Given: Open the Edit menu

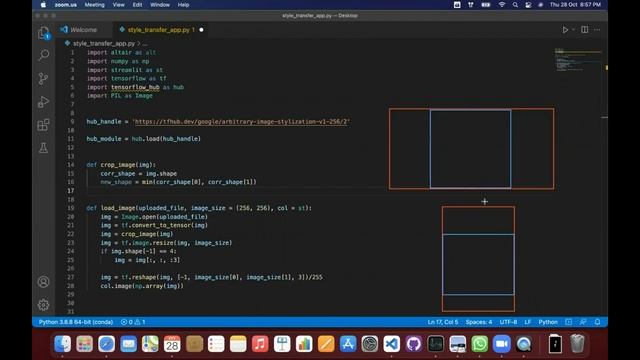Looking at the screenshot, I should click(x=137, y=5).
